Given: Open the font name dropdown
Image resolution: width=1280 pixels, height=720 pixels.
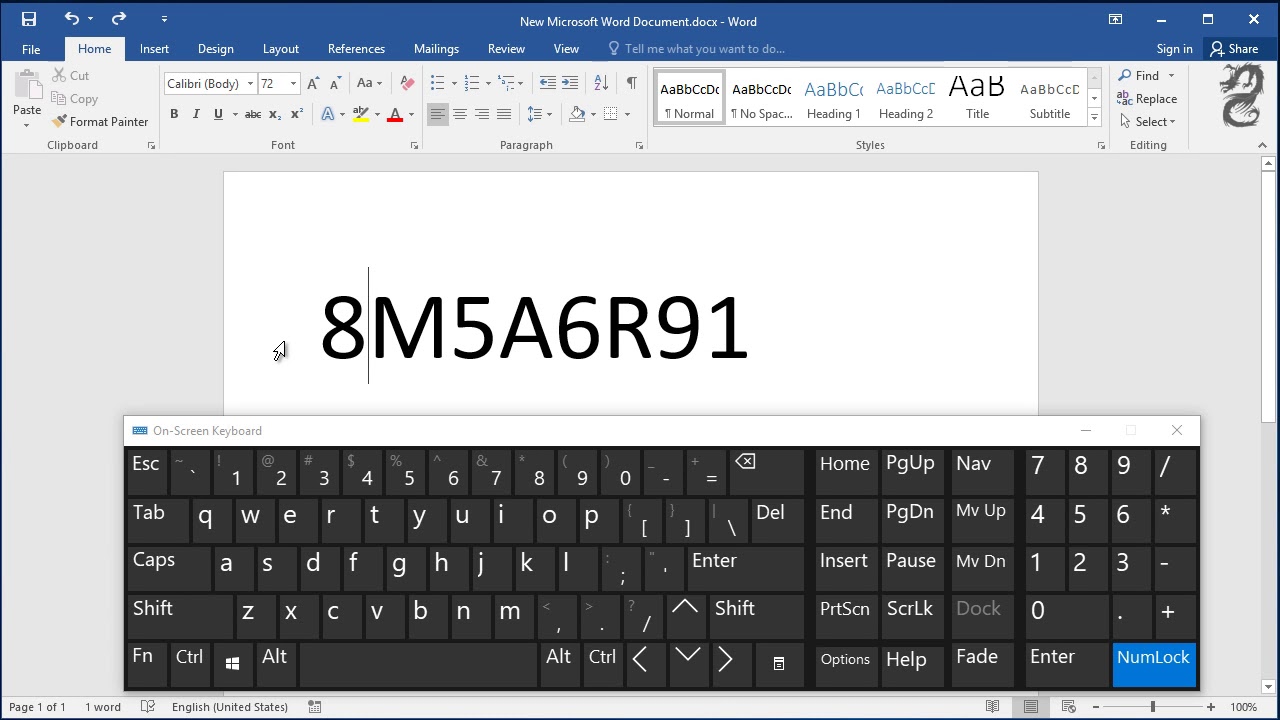Looking at the screenshot, I should (x=250, y=84).
